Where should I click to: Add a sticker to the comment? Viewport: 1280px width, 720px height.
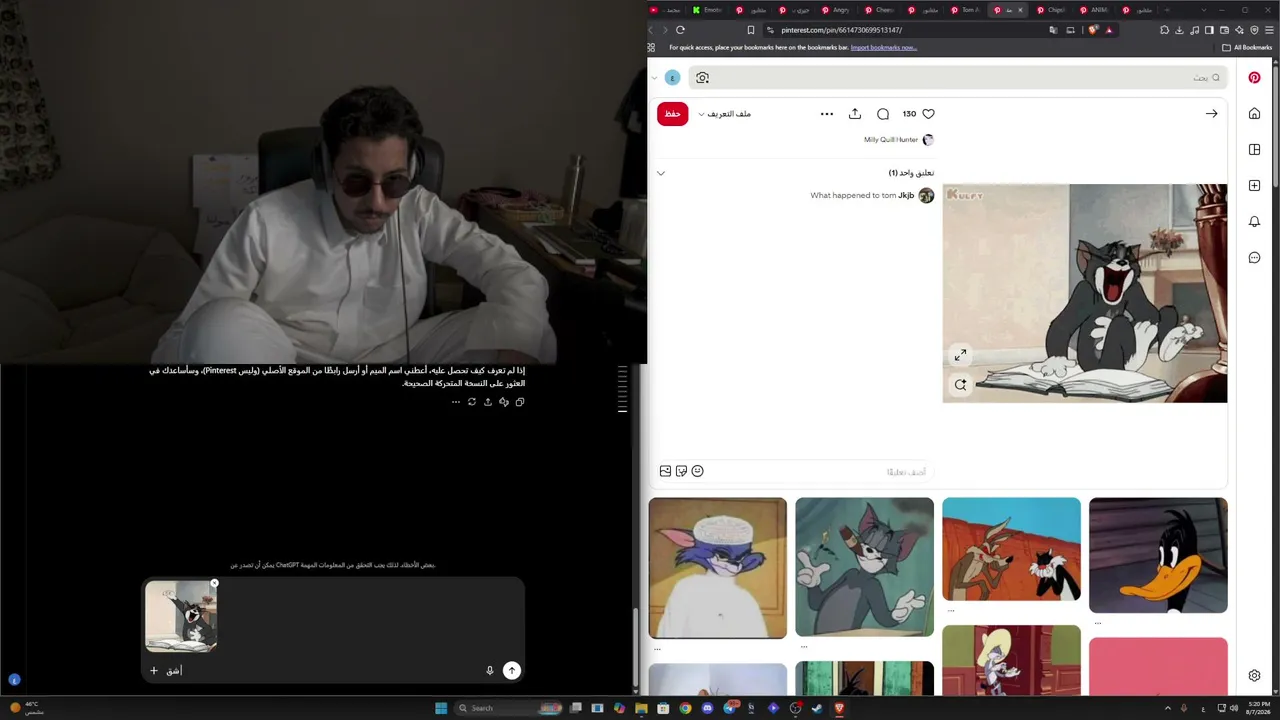pyautogui.click(x=681, y=471)
